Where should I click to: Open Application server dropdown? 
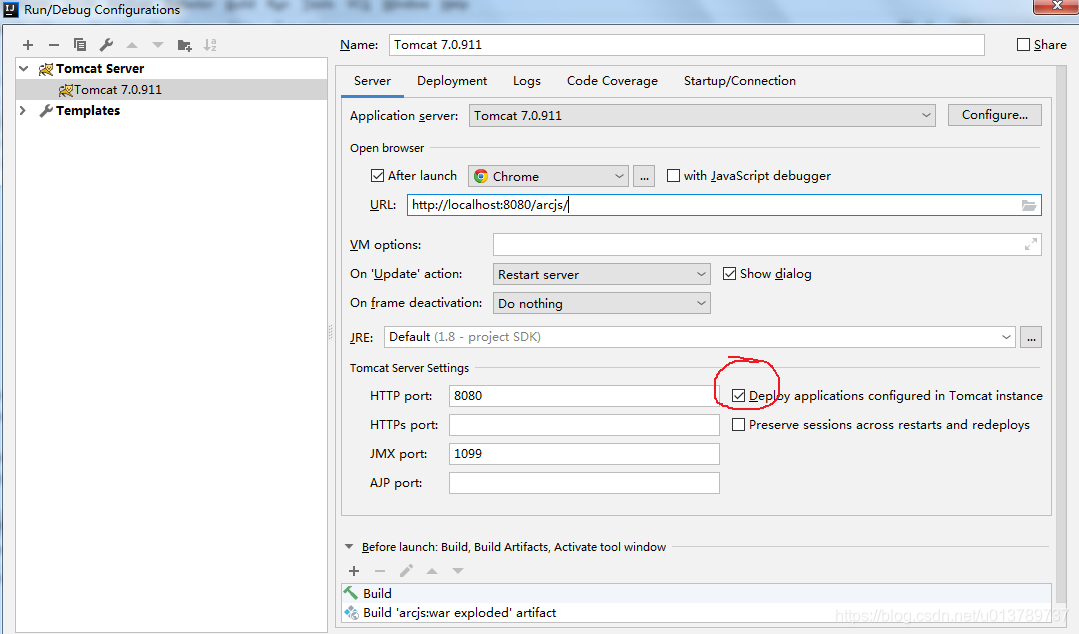click(702, 116)
